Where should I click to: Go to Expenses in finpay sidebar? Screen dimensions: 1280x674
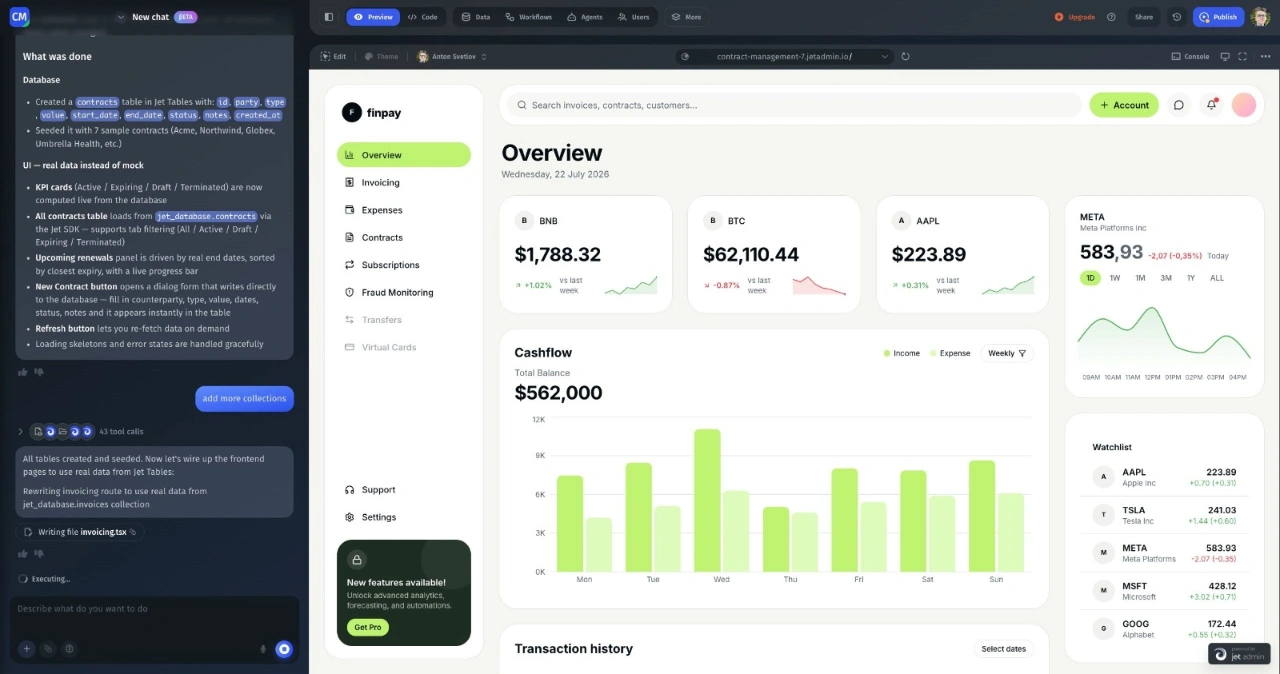pyautogui.click(x=403, y=210)
